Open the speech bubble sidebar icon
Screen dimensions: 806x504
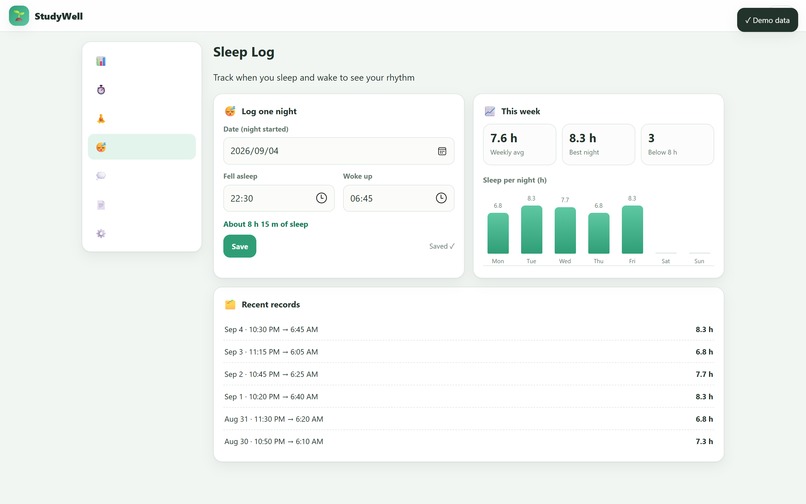[101, 176]
